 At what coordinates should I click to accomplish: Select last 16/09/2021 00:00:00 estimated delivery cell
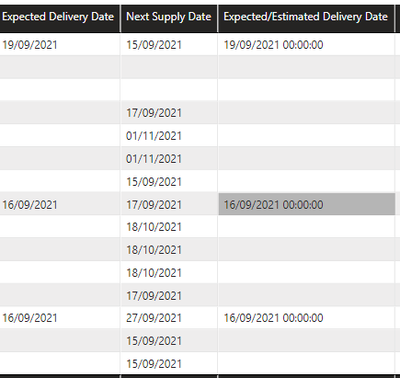coord(273,318)
